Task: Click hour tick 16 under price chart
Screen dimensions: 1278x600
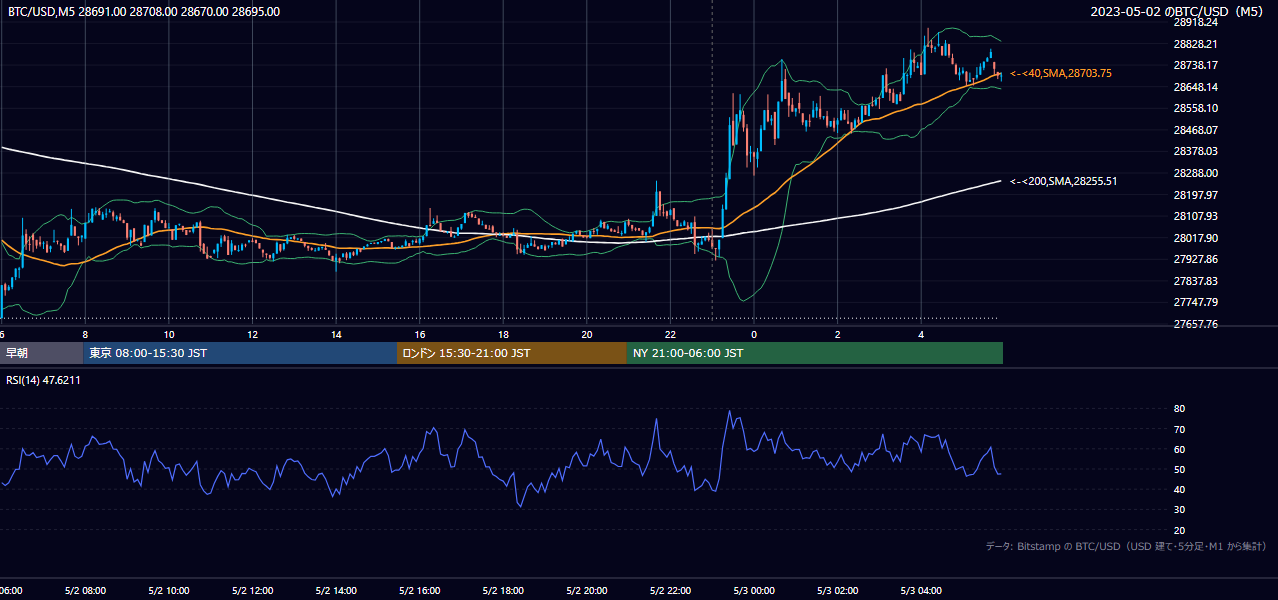Action: [x=420, y=334]
